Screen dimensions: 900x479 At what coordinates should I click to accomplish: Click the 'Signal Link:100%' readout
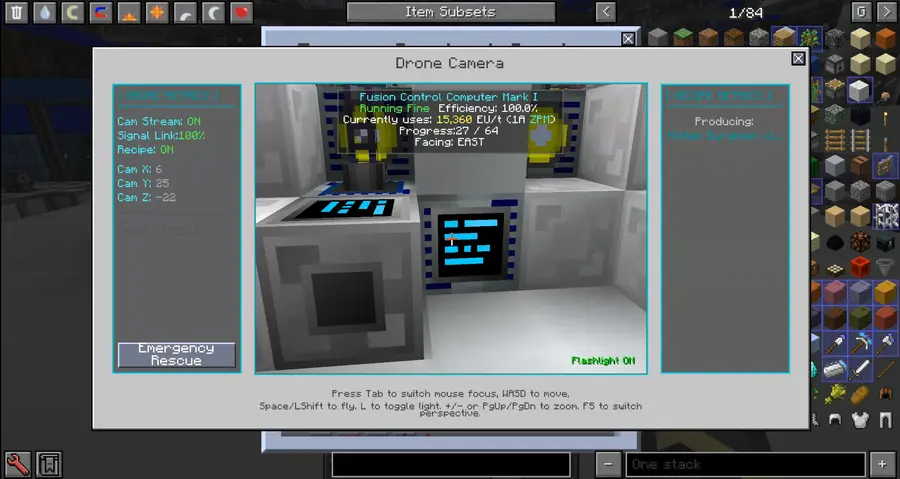161,136
